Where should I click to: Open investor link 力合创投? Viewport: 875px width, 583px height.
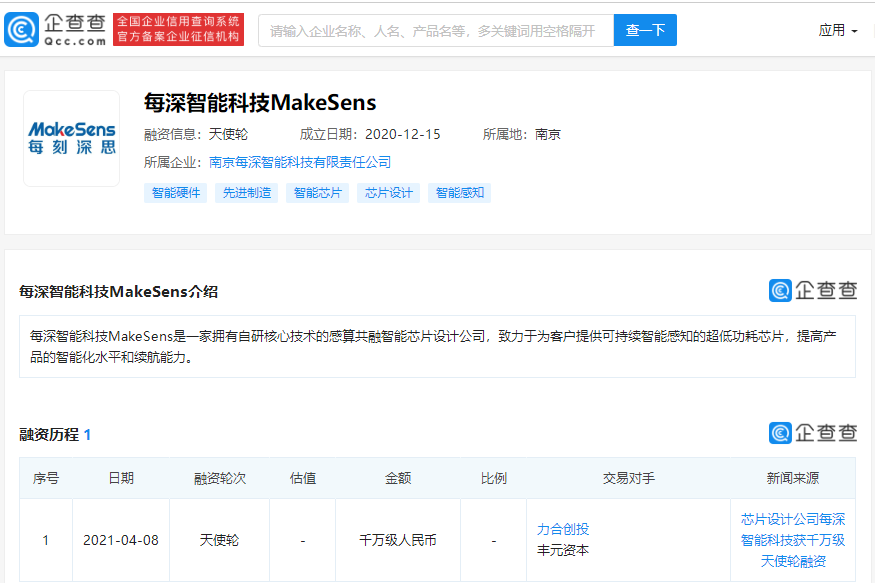[x=565, y=528]
